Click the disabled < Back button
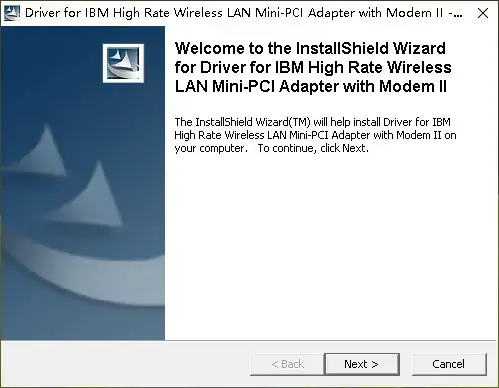The height and width of the screenshot is (388, 499). (287, 364)
